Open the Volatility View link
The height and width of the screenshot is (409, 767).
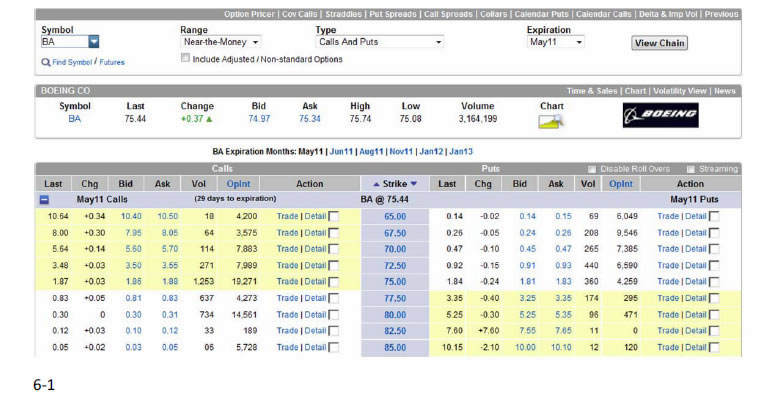coord(680,91)
